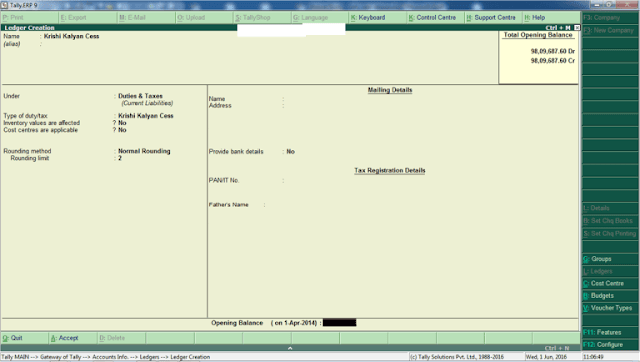Click the 98,09,687.60 Dr value
The width and height of the screenshot is (640, 362).
(552, 51)
